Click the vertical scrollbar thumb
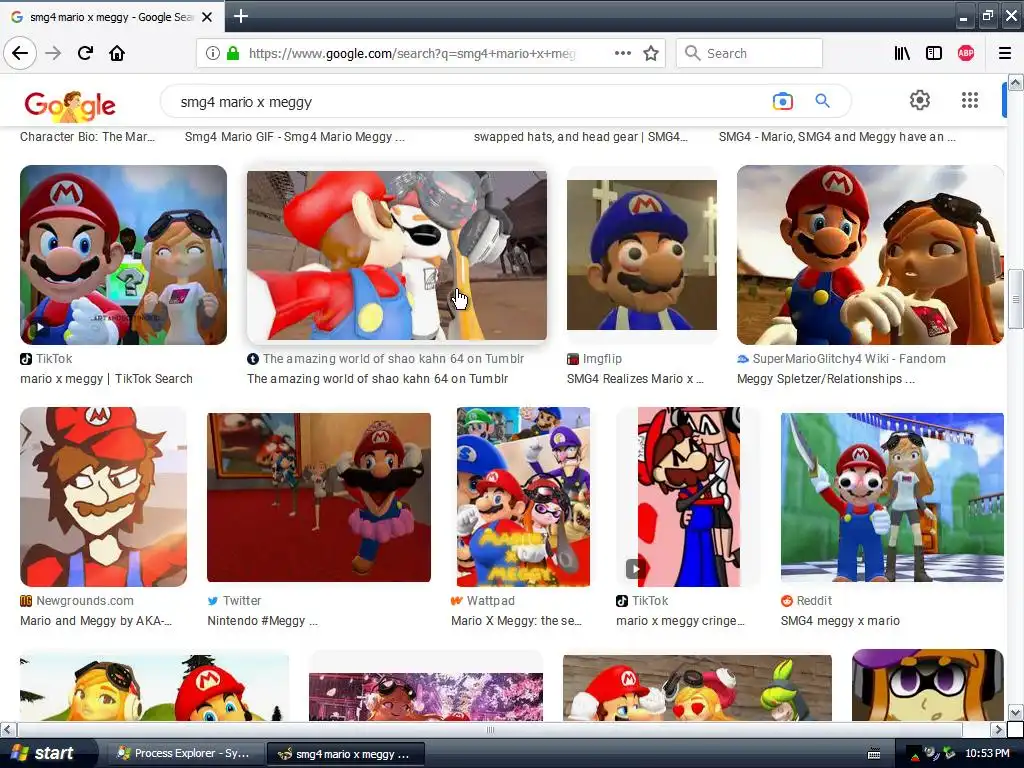The width and height of the screenshot is (1024, 768). tap(1015, 298)
